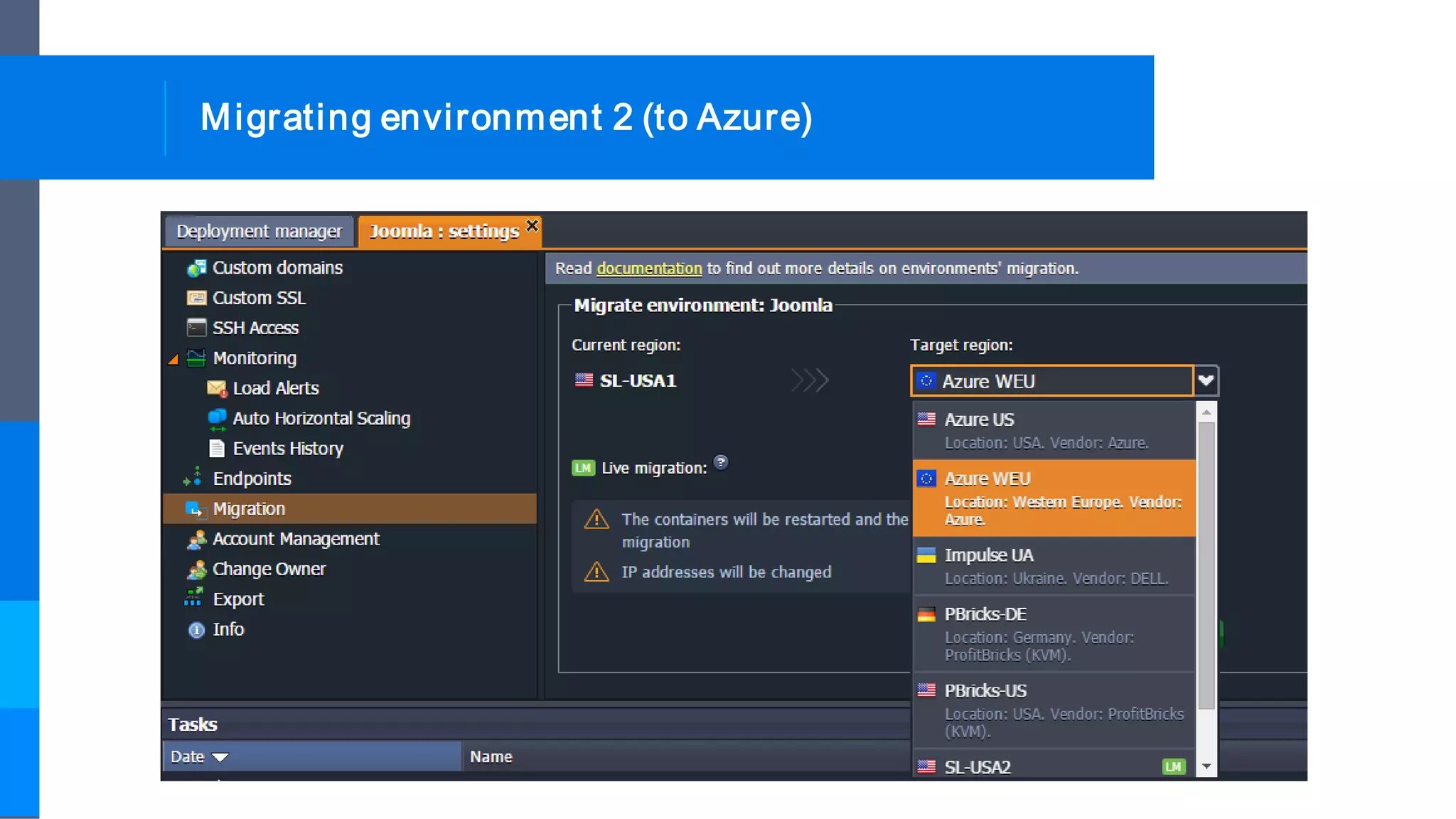View Events History
Viewport: 1456px width, 819px height.
(x=288, y=449)
